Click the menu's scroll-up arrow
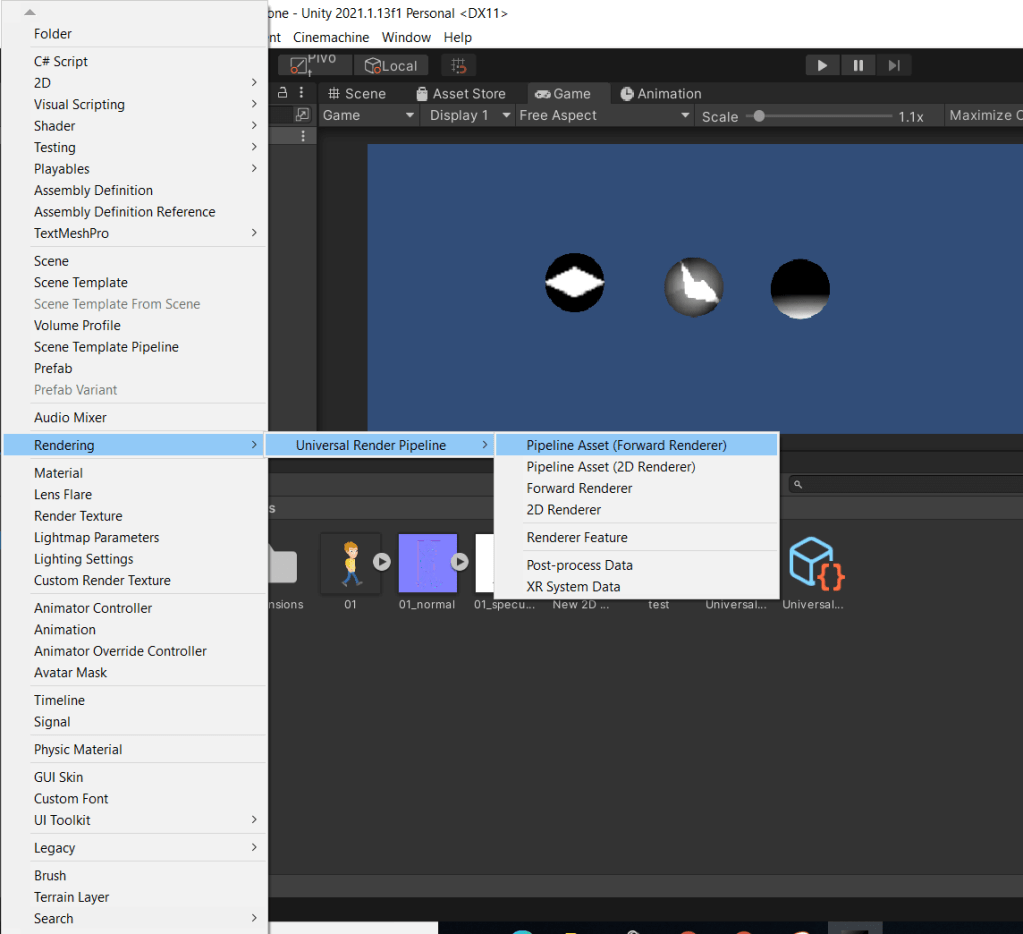 [x=30, y=12]
